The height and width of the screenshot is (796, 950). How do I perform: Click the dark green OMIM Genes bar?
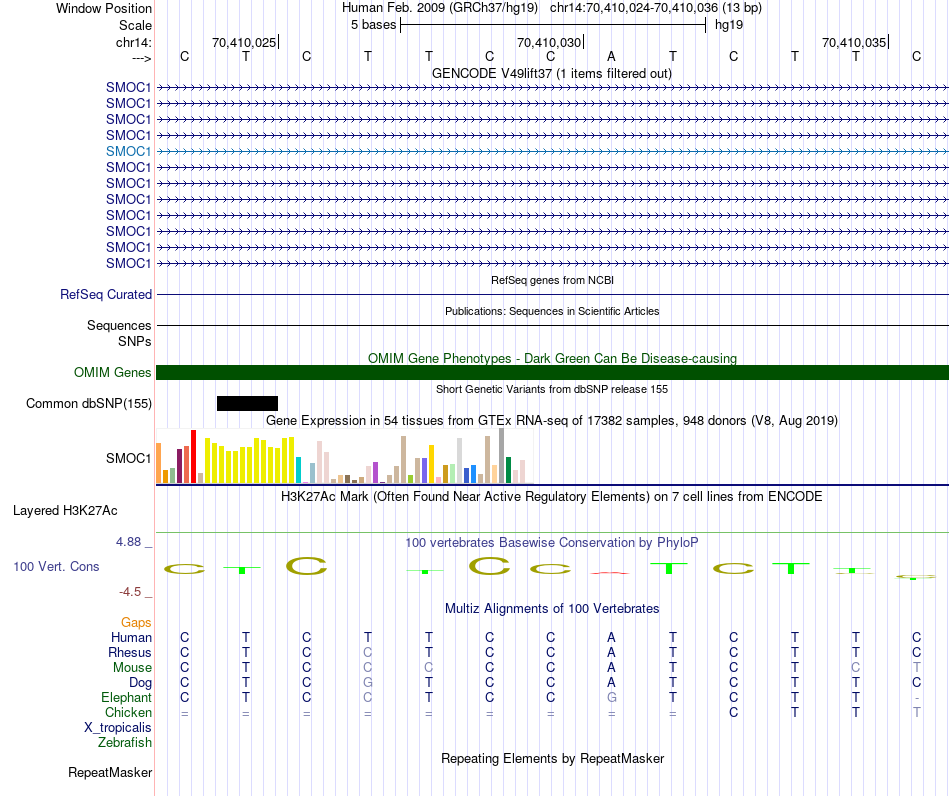point(552,373)
